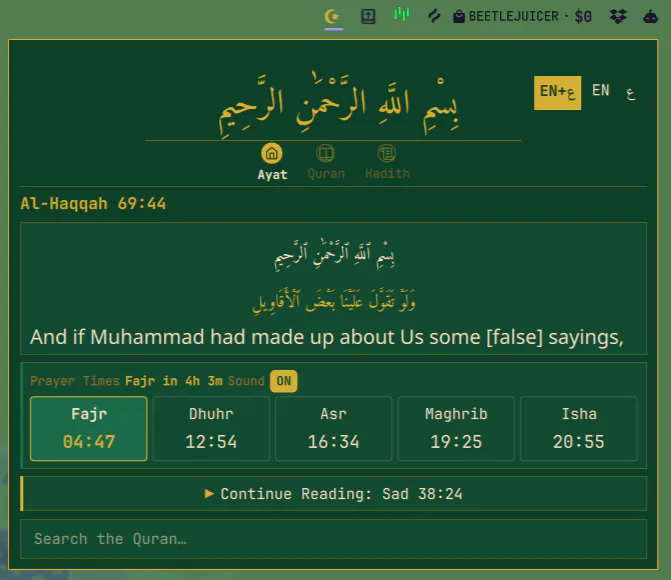This screenshot has width=671, height=580.
Task: Click the Maghrib 19:25 prayer card
Action: tap(456, 428)
